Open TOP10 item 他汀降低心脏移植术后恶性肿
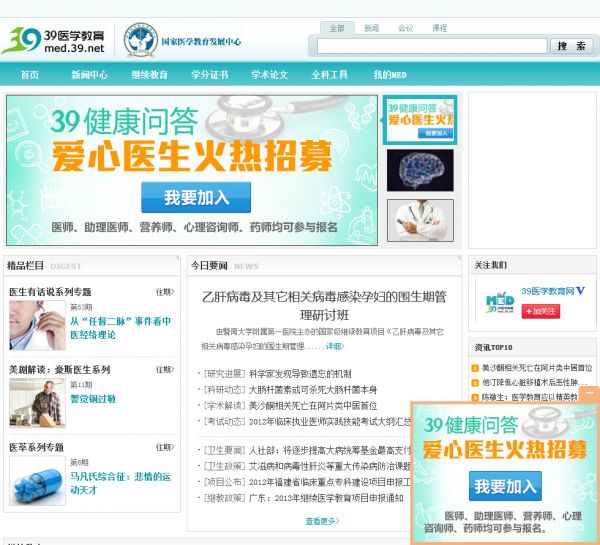The height and width of the screenshot is (545, 600). pos(534,382)
